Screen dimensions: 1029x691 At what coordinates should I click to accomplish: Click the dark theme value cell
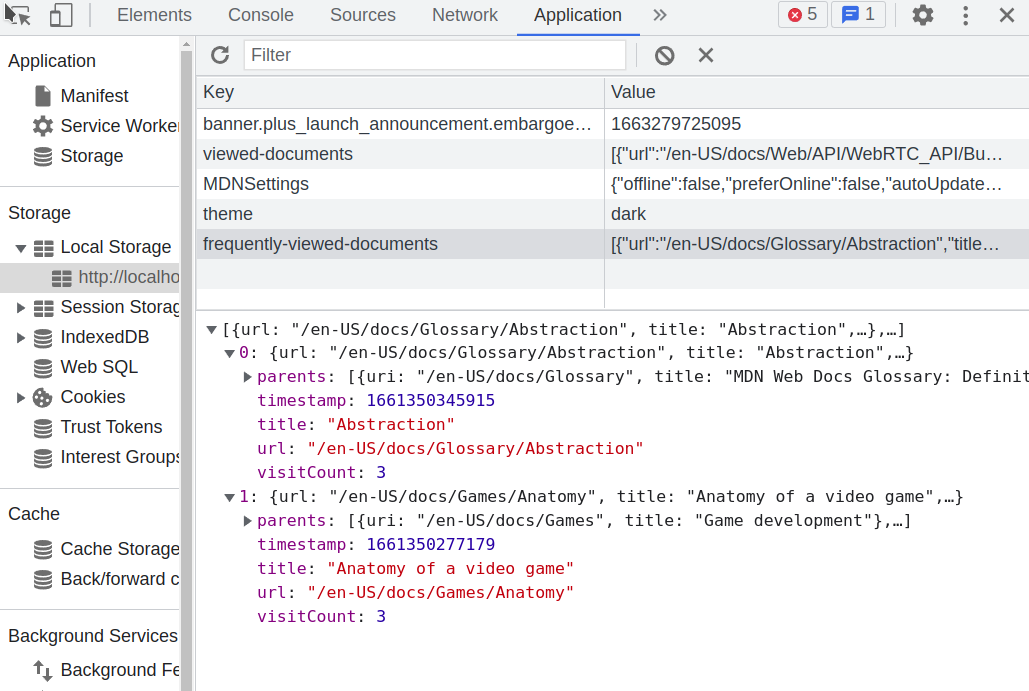(816, 215)
